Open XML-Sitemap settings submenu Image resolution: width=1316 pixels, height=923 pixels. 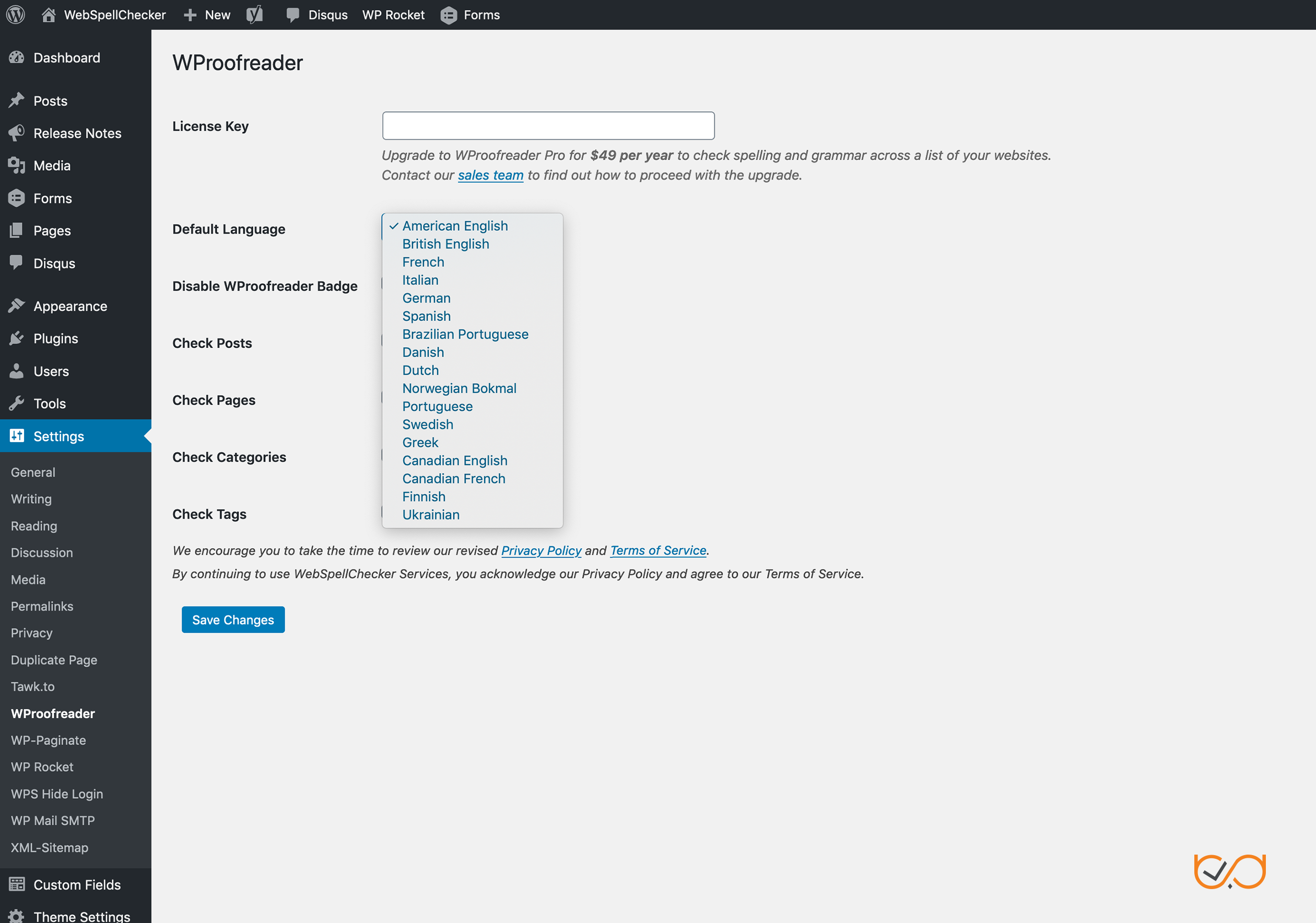pos(49,847)
